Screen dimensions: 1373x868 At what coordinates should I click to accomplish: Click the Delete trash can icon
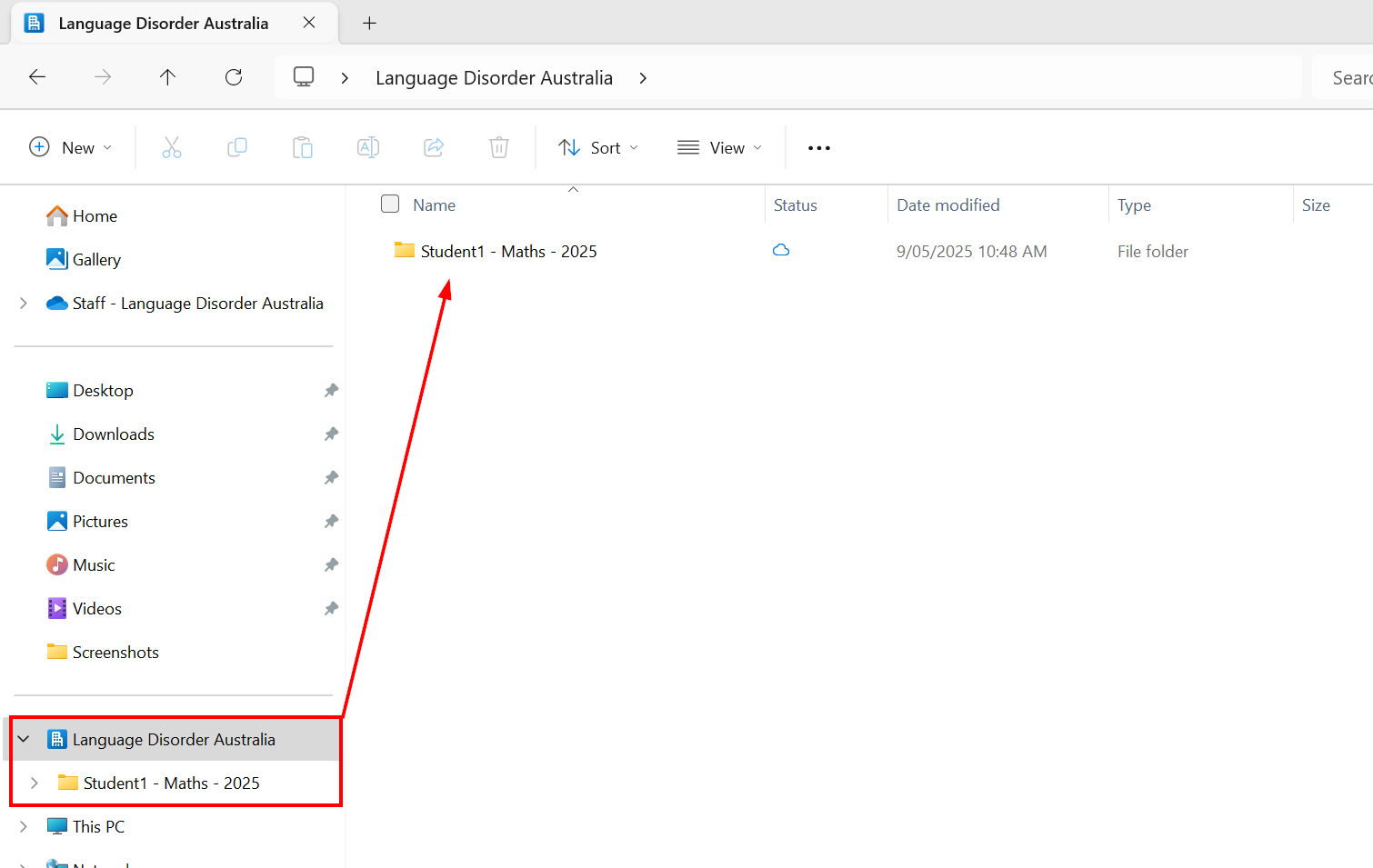[x=499, y=147]
